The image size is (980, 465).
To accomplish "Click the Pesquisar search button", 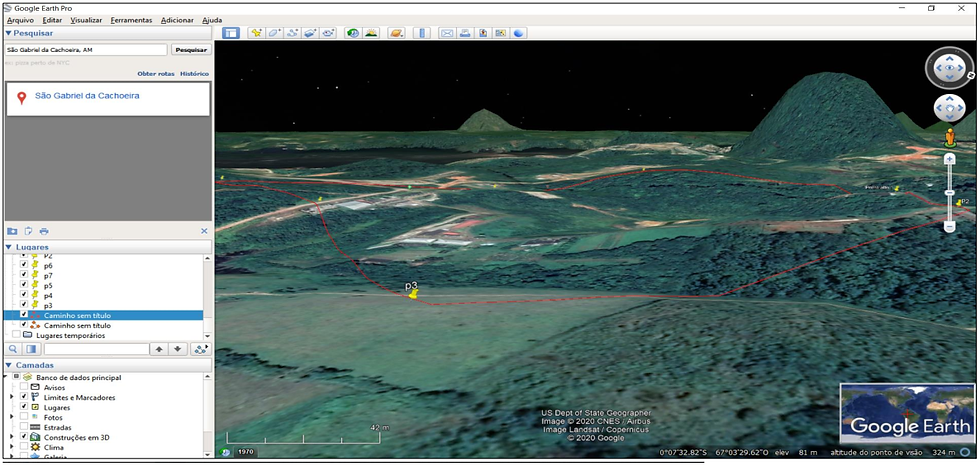I will click(190, 49).
